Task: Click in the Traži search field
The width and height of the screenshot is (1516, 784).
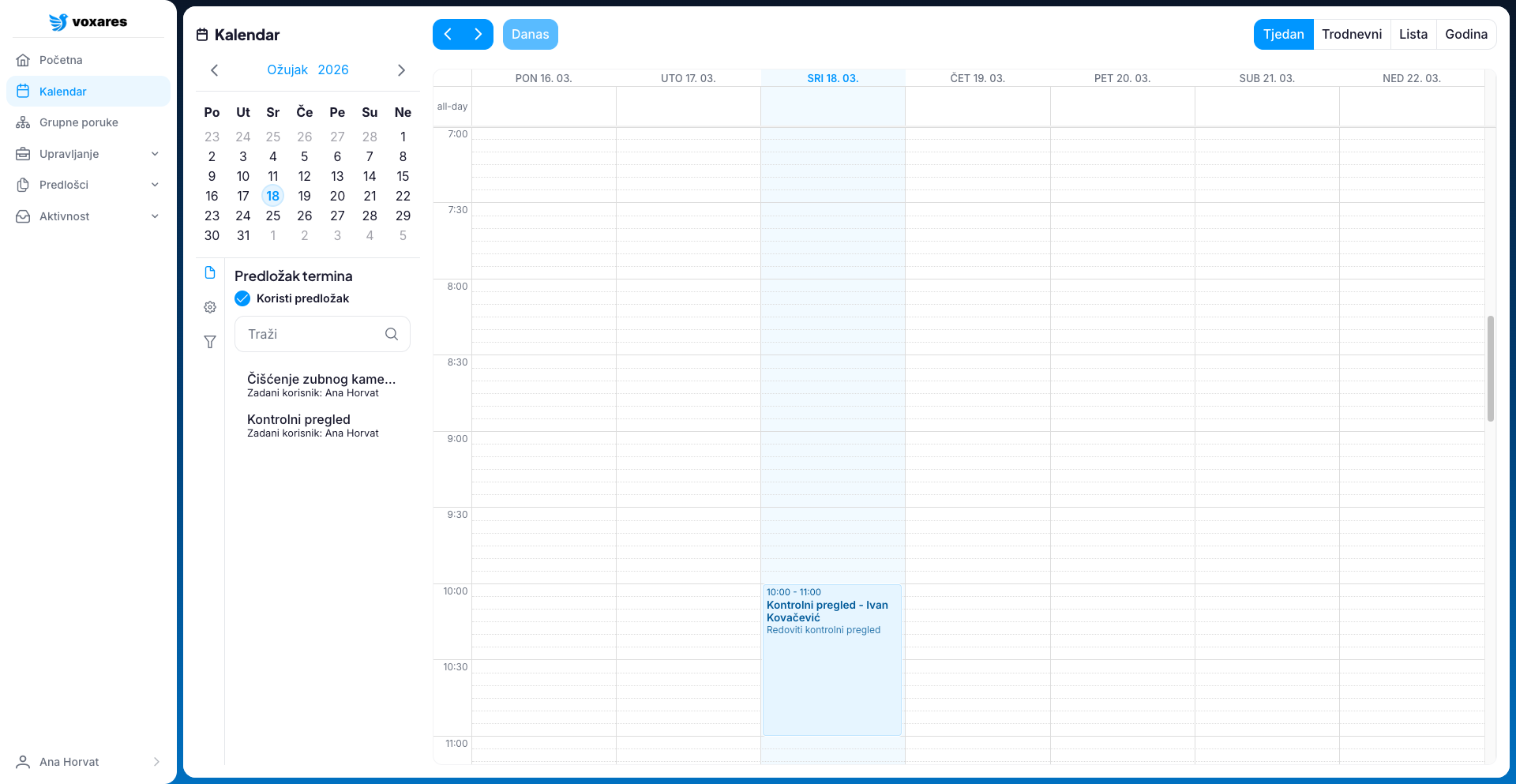Action: pyautogui.click(x=313, y=334)
